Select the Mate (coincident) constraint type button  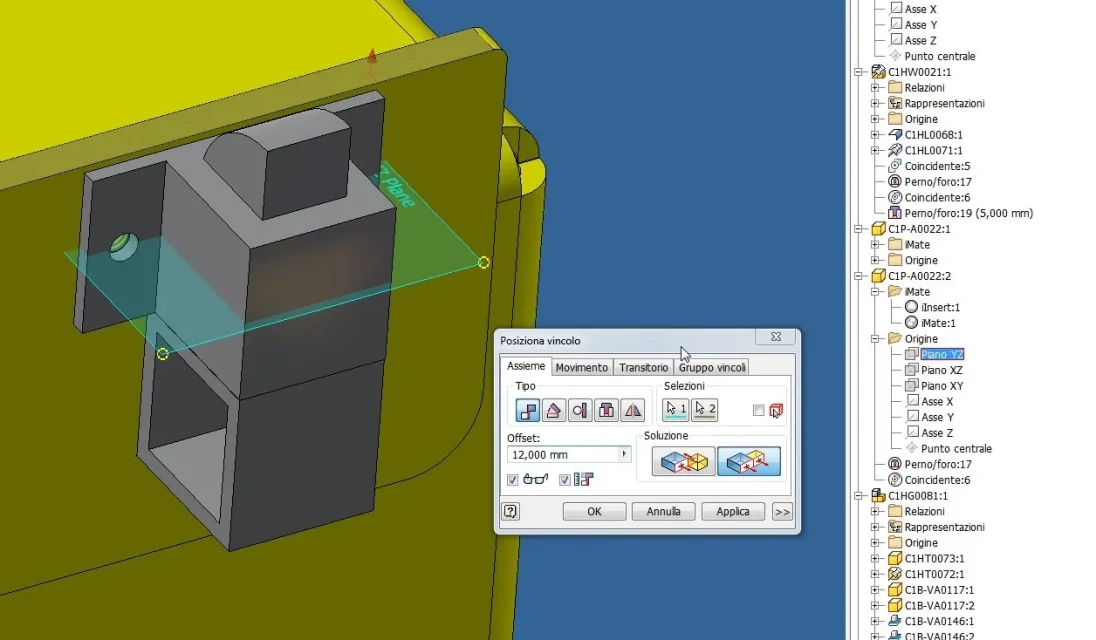tap(527, 410)
